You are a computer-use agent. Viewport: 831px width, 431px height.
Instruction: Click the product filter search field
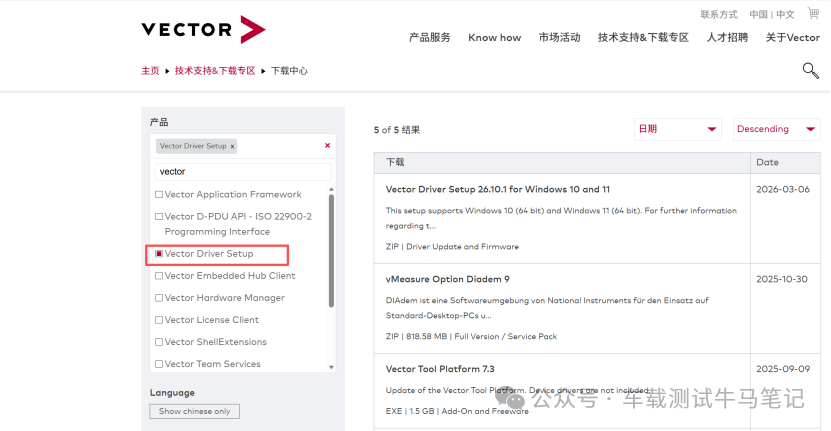tap(243, 172)
